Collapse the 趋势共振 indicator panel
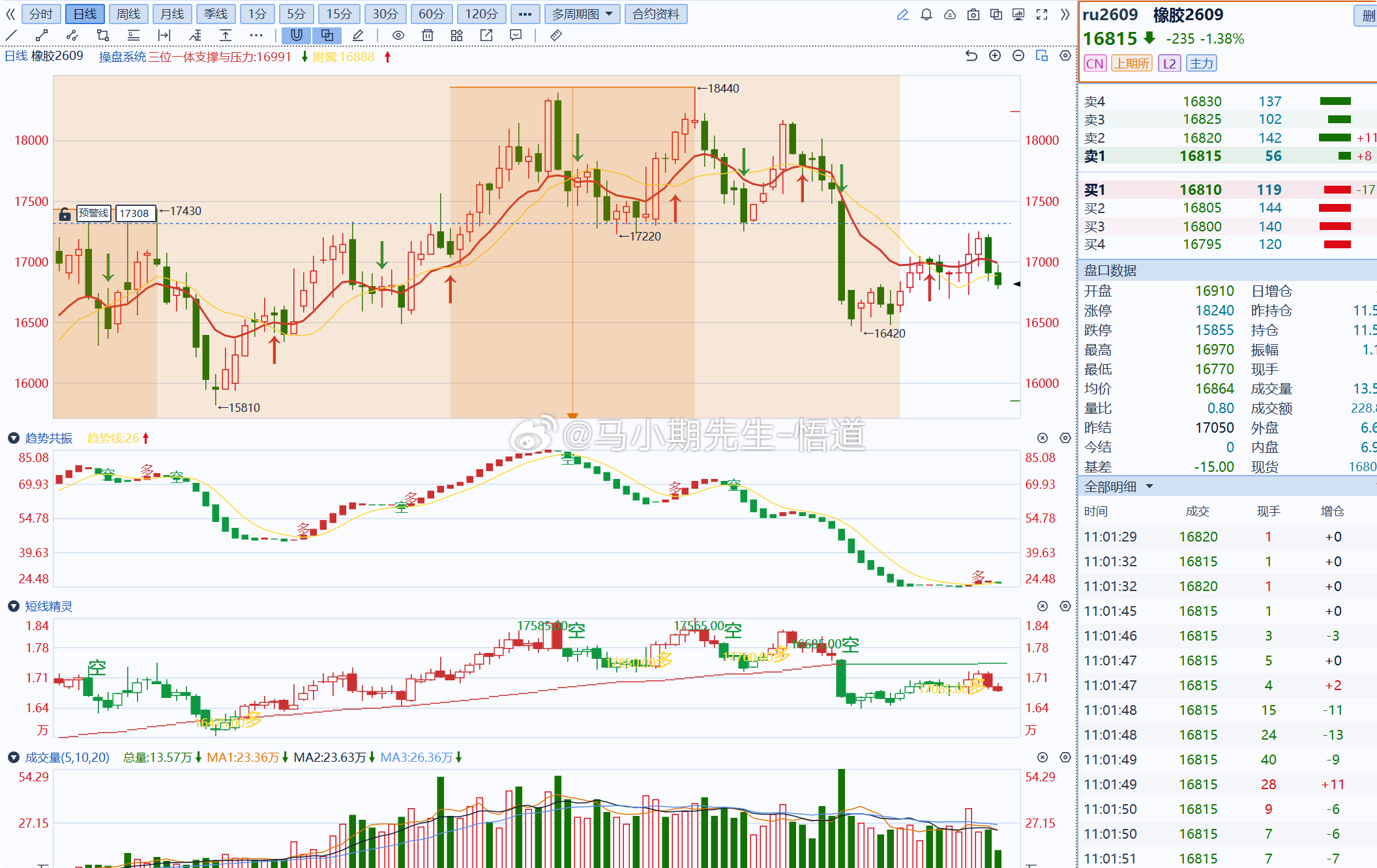This screenshot has width=1377, height=868. click(x=13, y=438)
